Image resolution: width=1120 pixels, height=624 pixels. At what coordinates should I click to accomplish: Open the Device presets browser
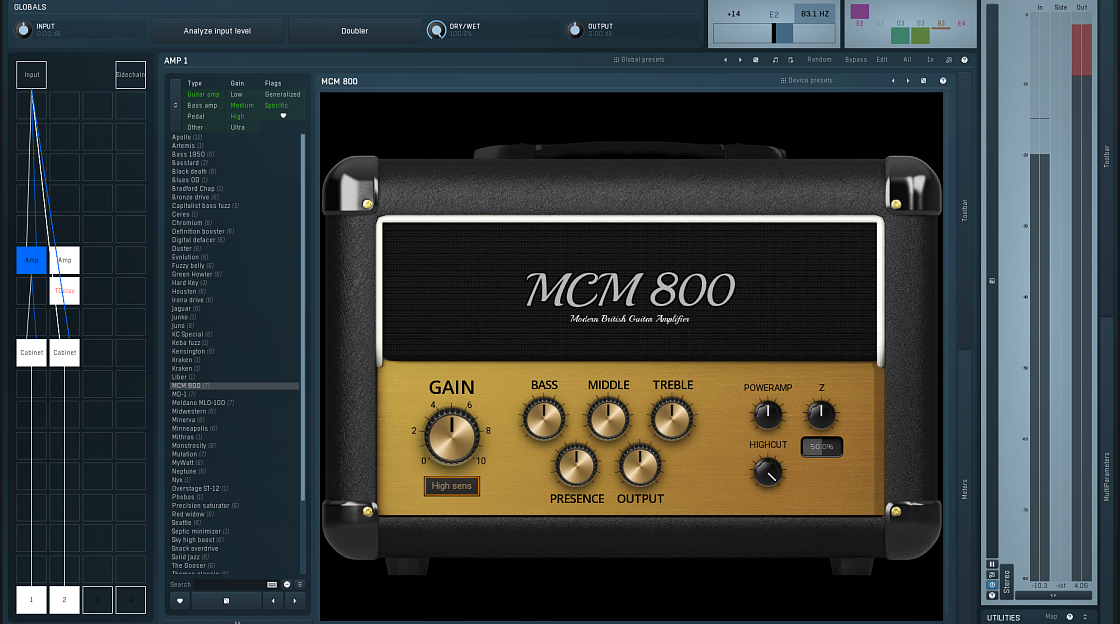(809, 81)
